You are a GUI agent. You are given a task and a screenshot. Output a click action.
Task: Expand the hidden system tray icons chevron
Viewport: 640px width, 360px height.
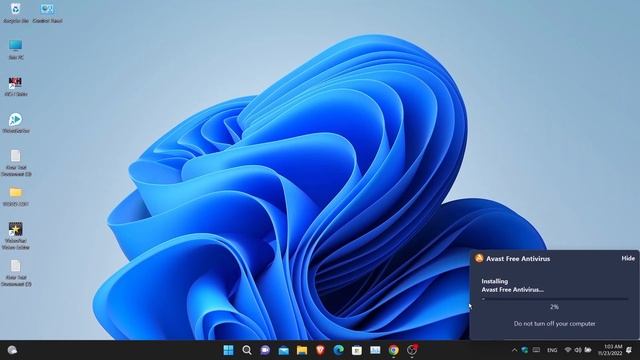pos(514,350)
